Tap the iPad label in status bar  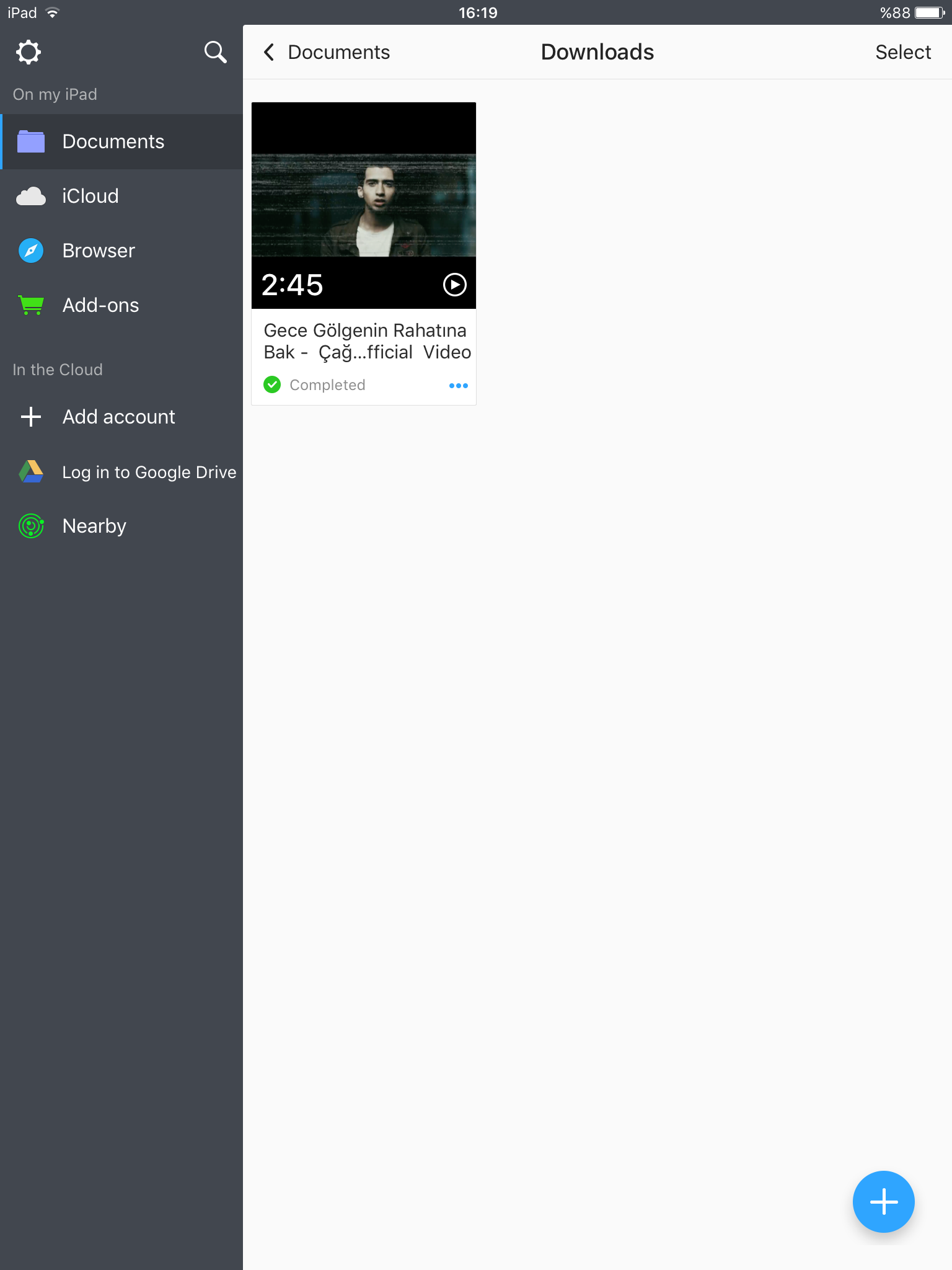(22, 13)
